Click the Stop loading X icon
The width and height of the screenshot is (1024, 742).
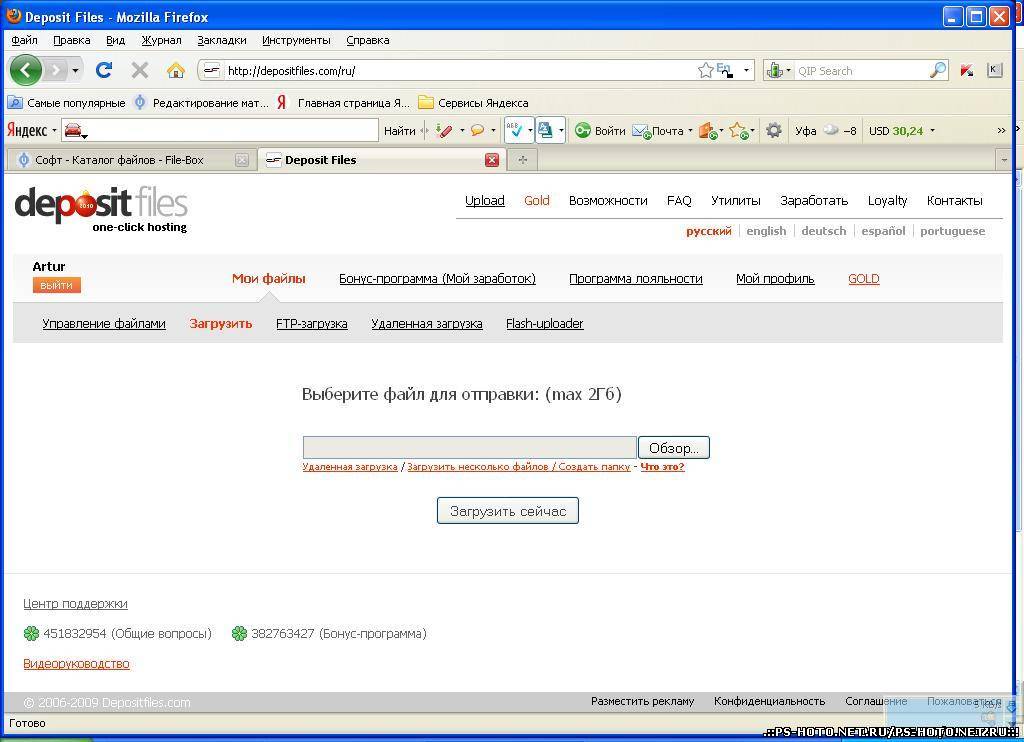coord(140,70)
